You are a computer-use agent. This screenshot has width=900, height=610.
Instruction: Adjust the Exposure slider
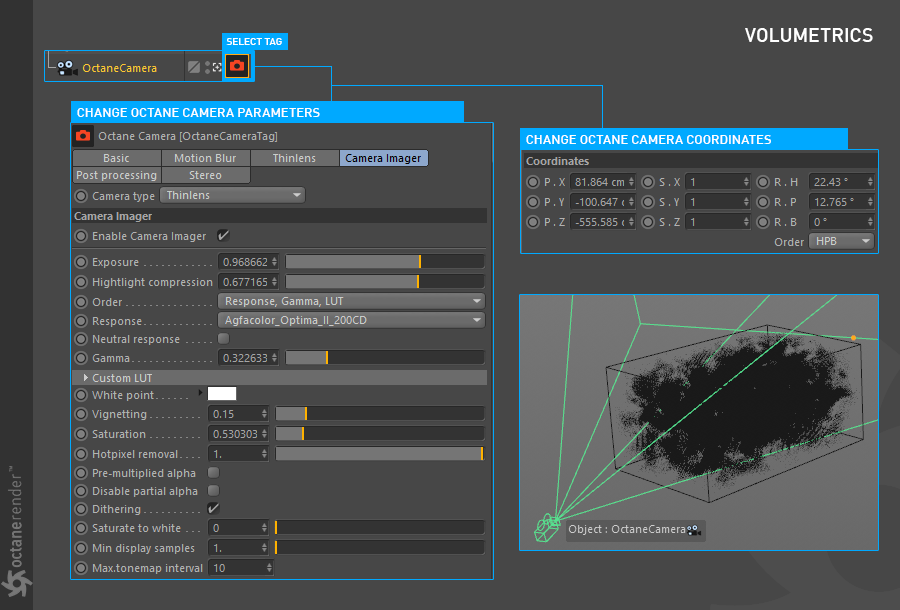click(x=385, y=262)
